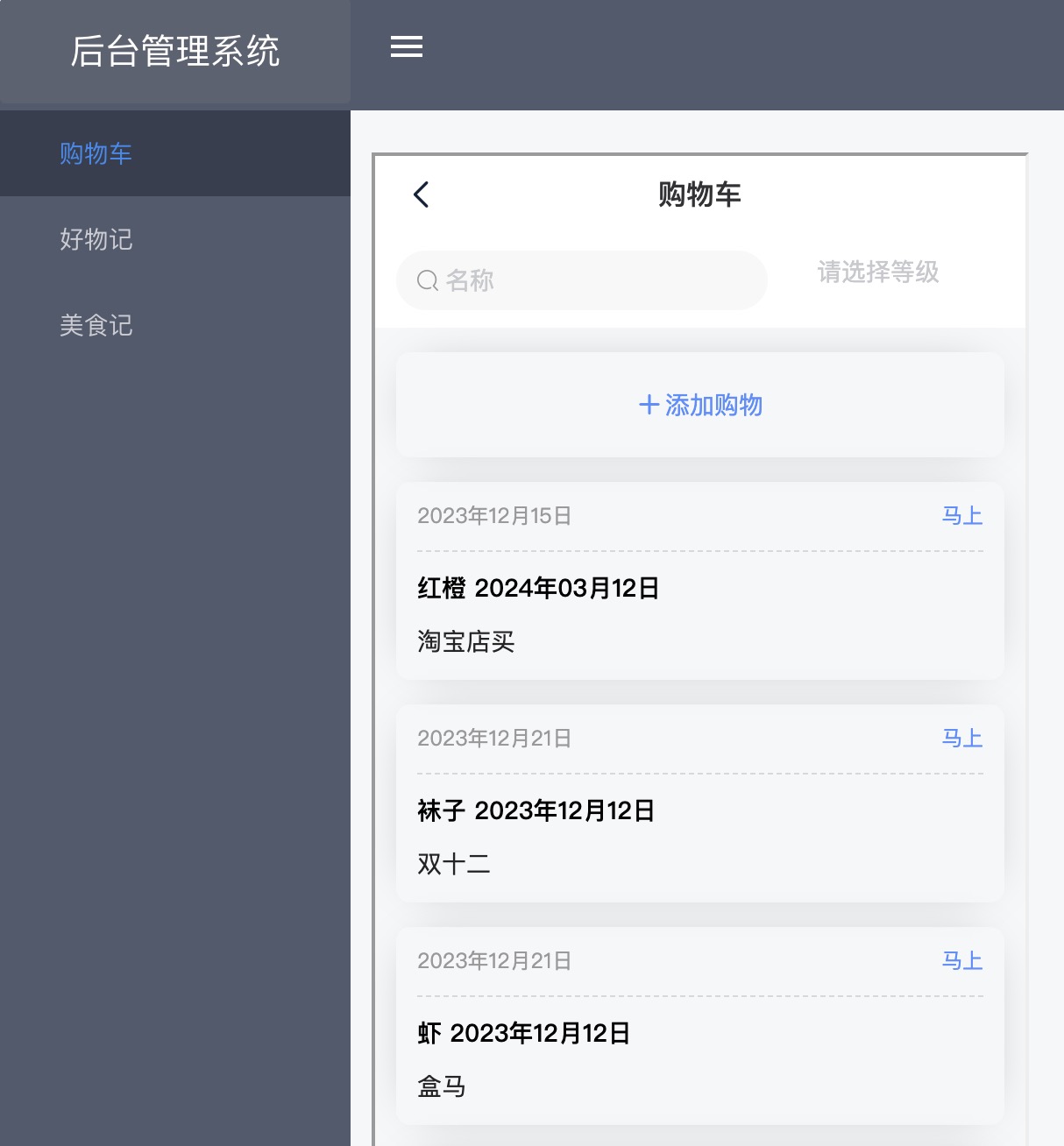The height and width of the screenshot is (1146, 1064).
Task: Click the 双十二 note text
Action: pos(454,864)
